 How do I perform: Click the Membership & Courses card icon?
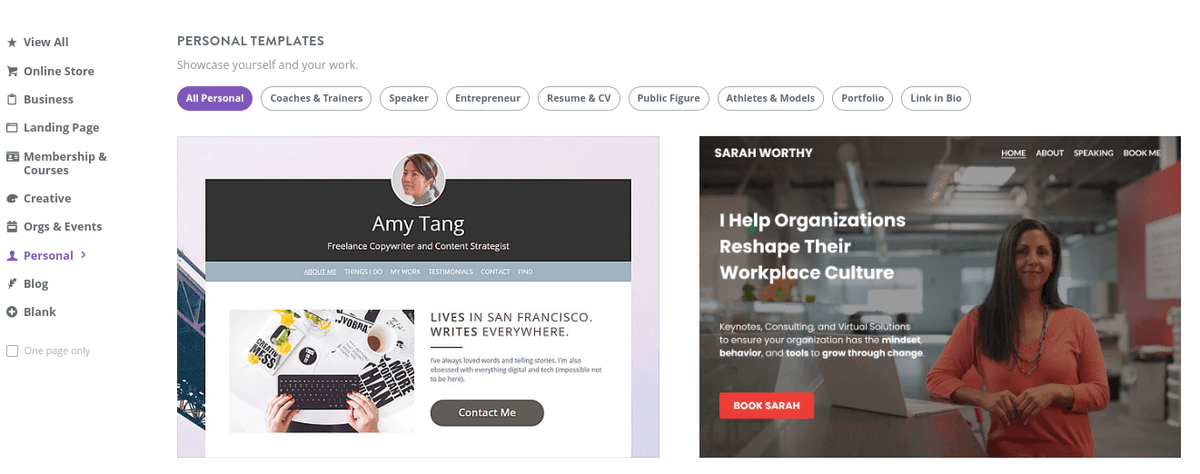click(12, 157)
